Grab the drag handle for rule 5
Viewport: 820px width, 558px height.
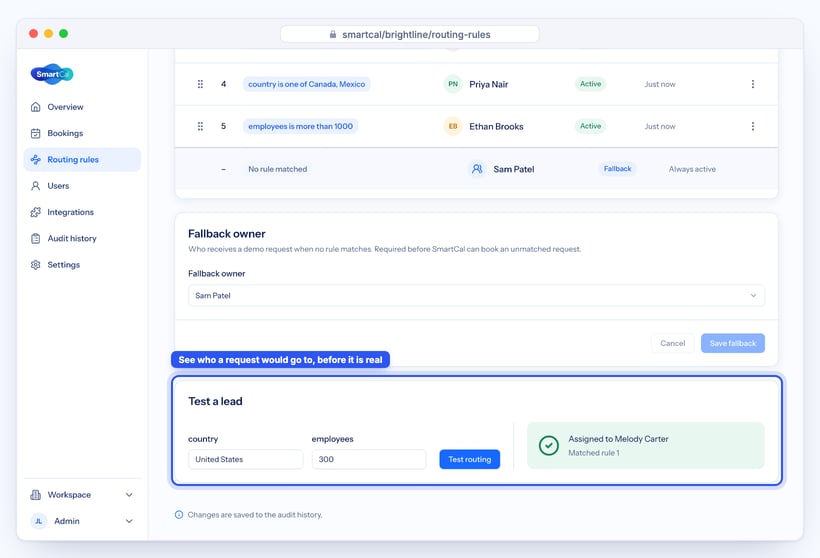(x=200, y=126)
